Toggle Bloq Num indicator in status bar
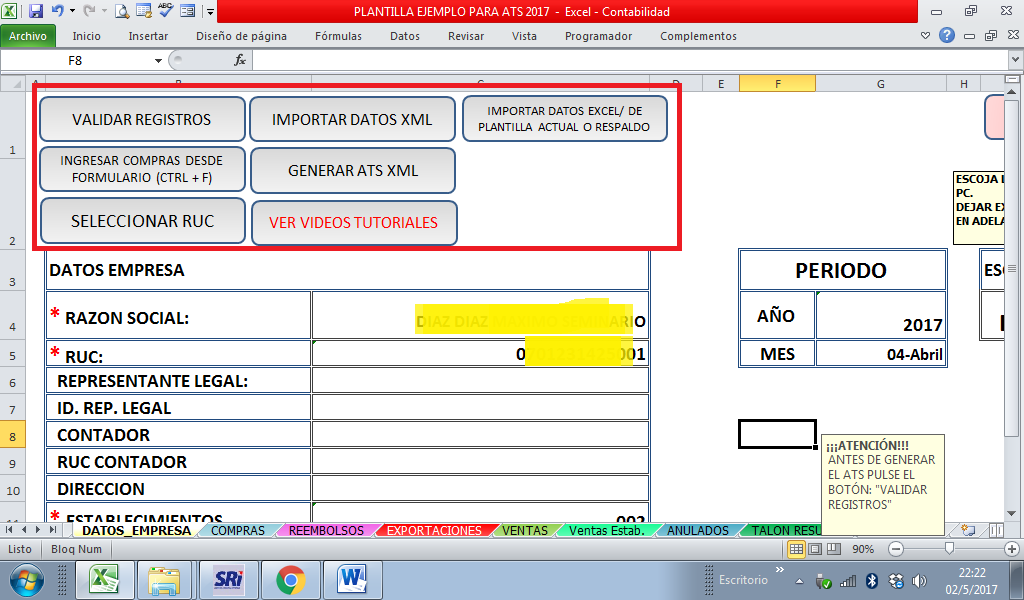This screenshot has width=1024, height=600. point(75,549)
